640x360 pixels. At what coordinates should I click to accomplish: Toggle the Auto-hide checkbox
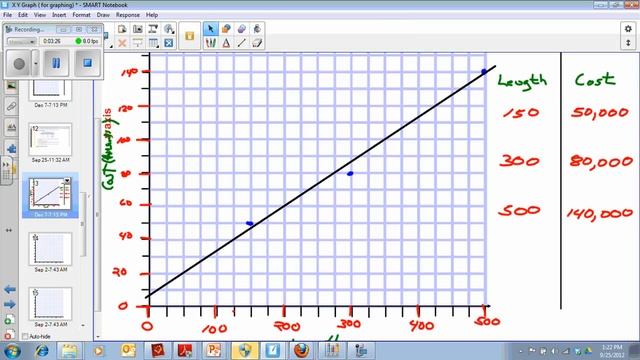pyautogui.click(x=25, y=336)
